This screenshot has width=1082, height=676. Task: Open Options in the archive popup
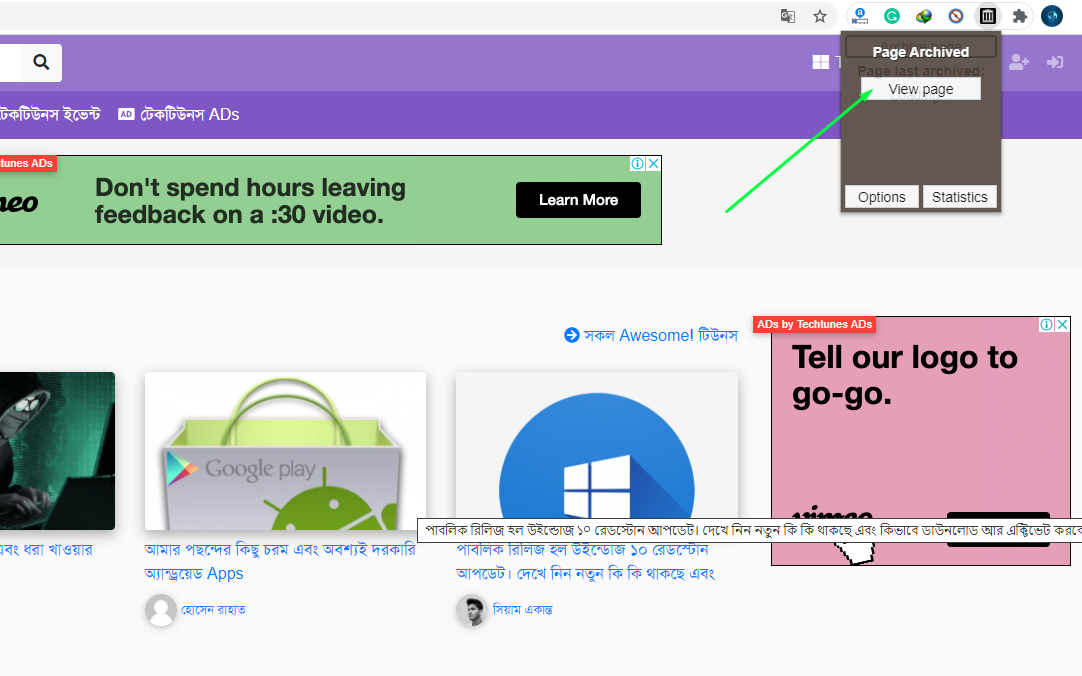coord(881,197)
